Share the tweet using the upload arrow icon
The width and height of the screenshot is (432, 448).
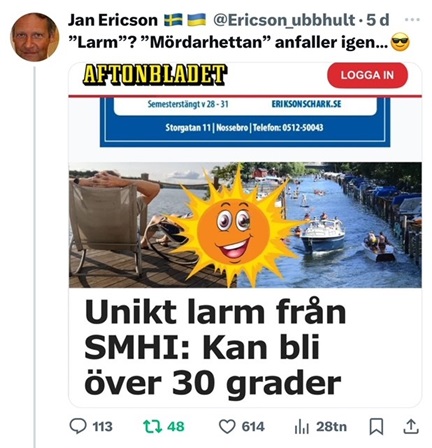point(411,427)
